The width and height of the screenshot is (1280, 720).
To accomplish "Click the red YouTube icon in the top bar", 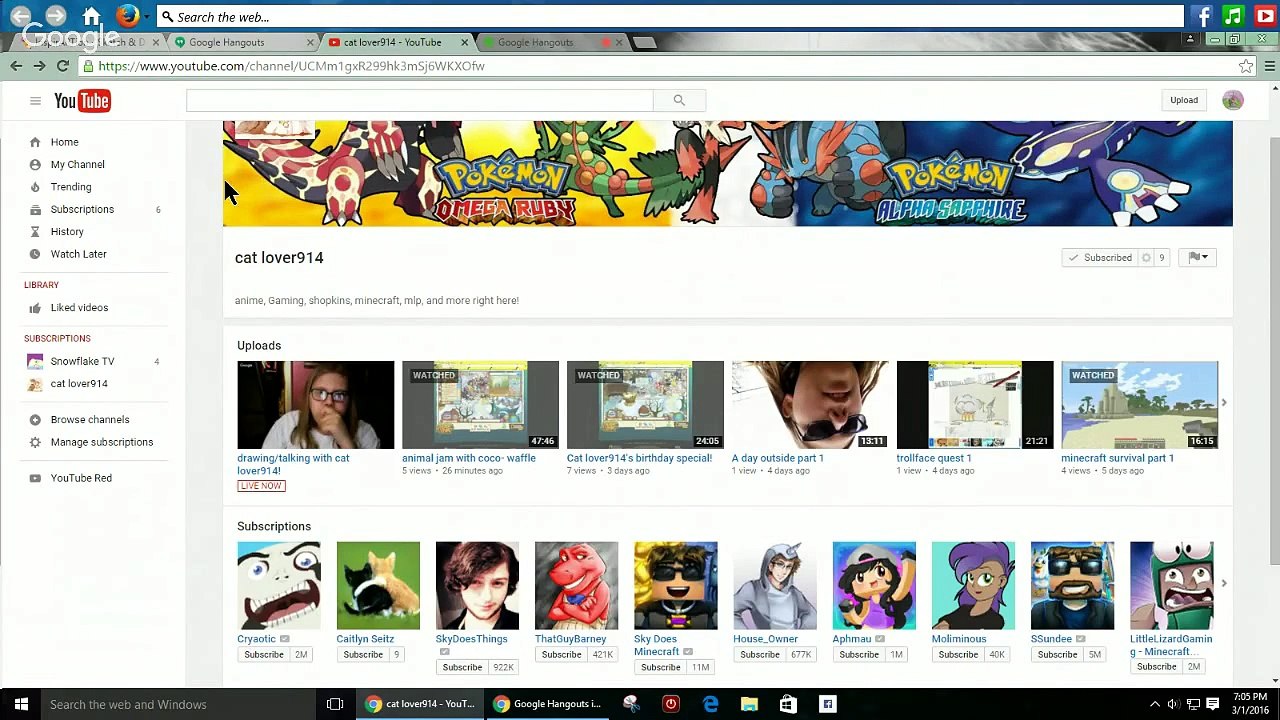I will click(1264, 16).
